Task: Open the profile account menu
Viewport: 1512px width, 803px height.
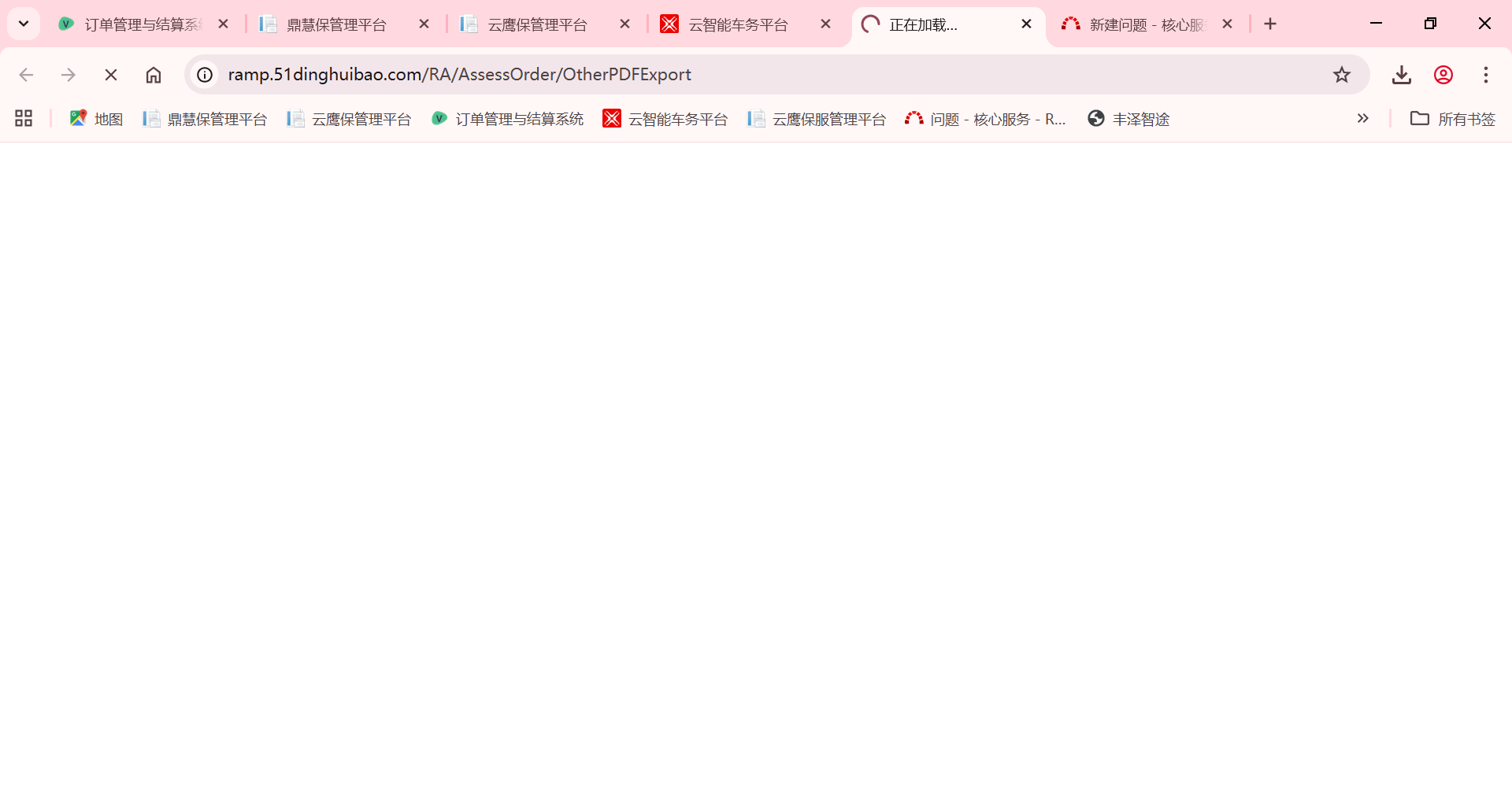Action: click(1443, 75)
